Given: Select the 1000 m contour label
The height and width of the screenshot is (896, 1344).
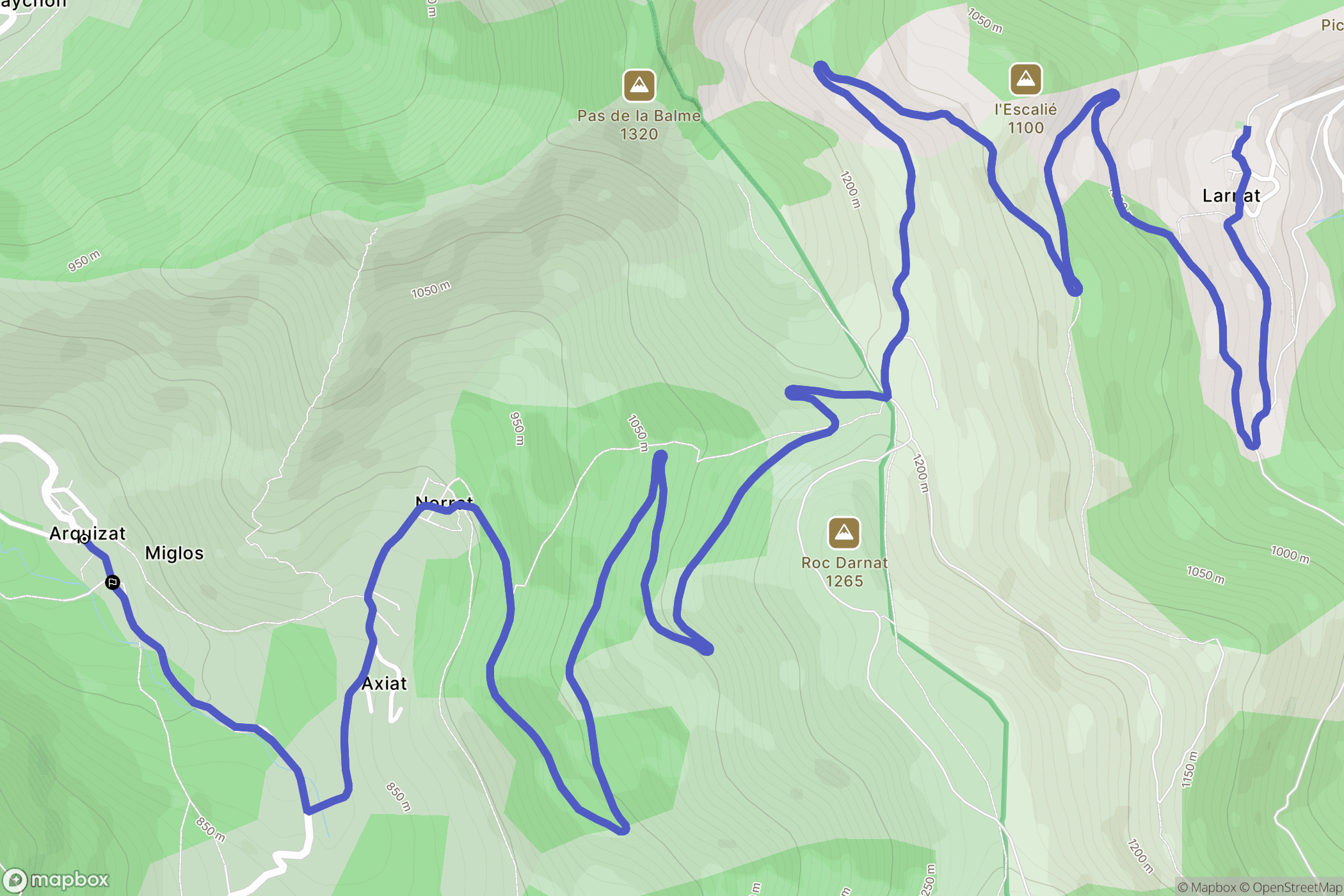Looking at the screenshot, I should coord(1290,554).
